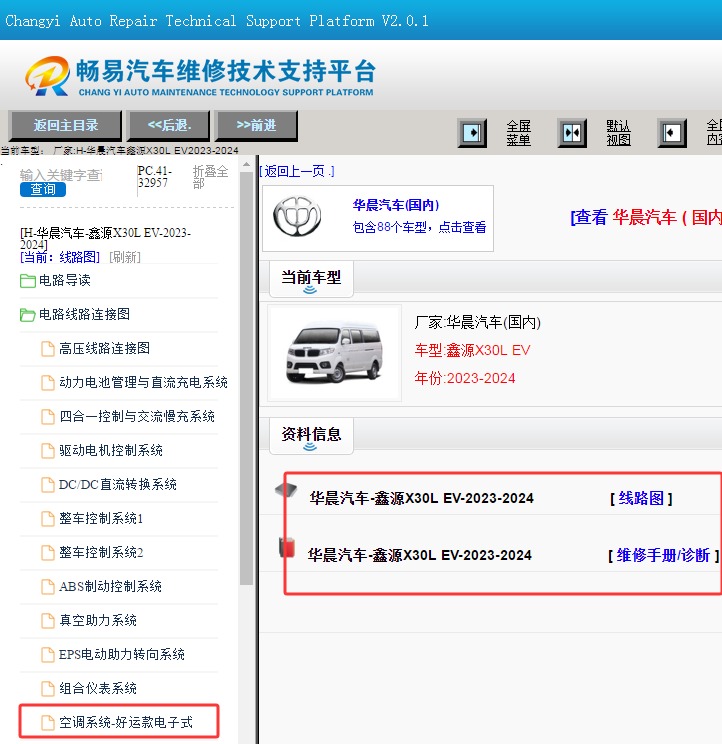
Task: Open the 电路导读 folder icon
Action: click(x=28, y=280)
